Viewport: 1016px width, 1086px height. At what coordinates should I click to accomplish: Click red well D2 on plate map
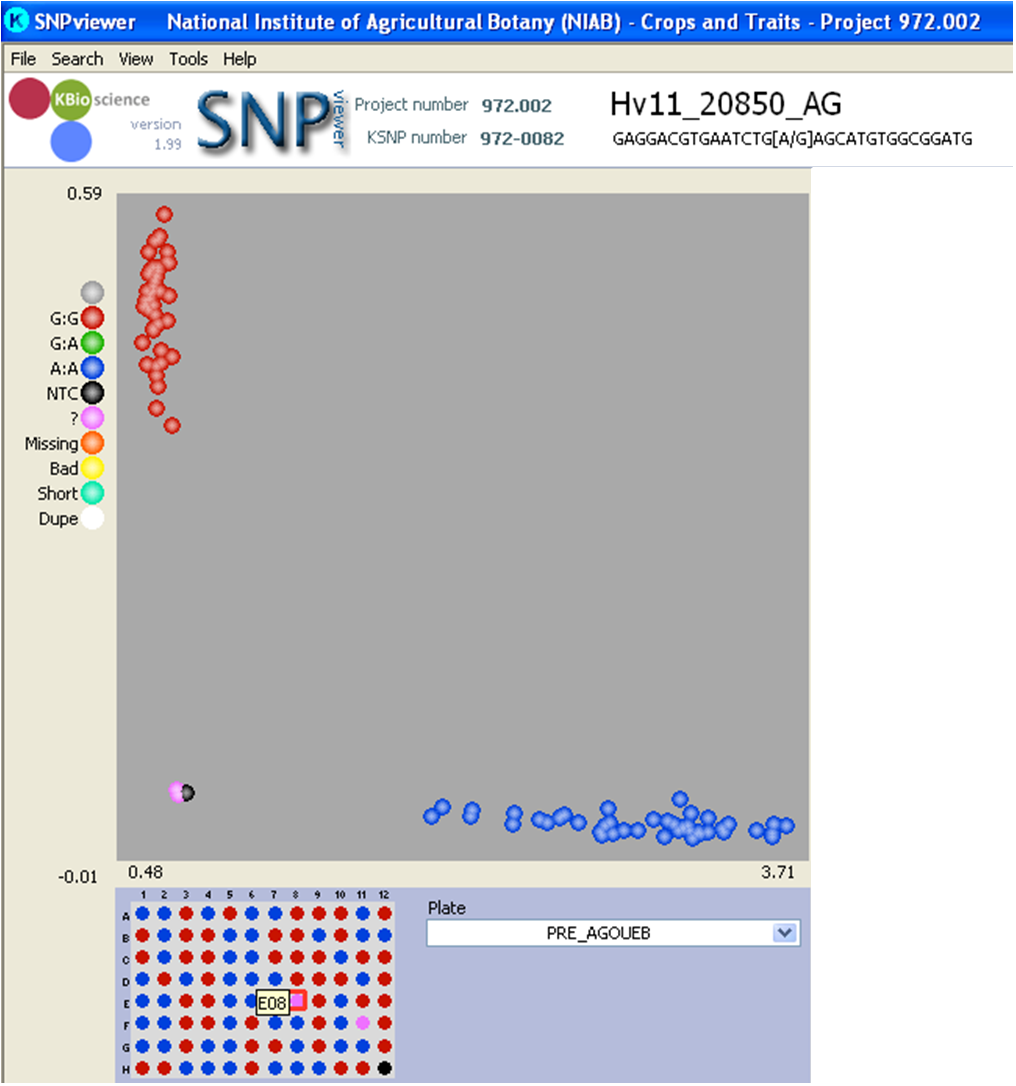pyautogui.click(x=164, y=979)
